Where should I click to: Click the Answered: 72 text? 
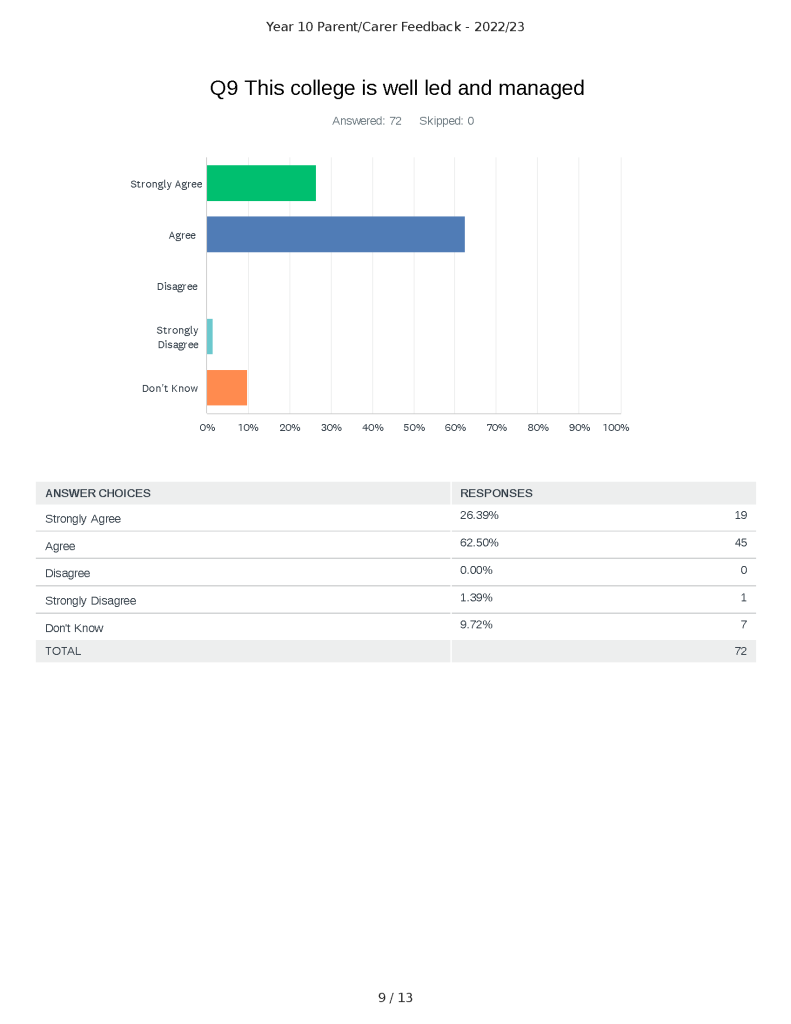366,121
